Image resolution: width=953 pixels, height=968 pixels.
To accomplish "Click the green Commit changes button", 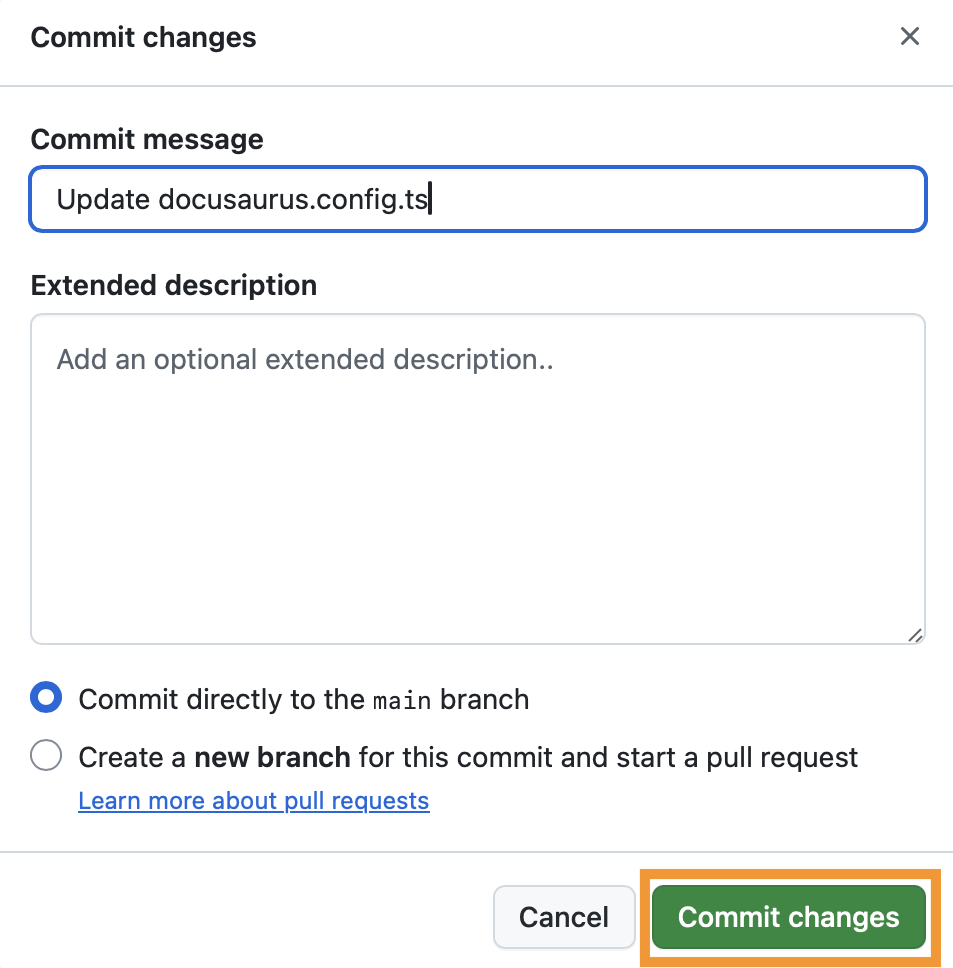I will tap(788, 917).
